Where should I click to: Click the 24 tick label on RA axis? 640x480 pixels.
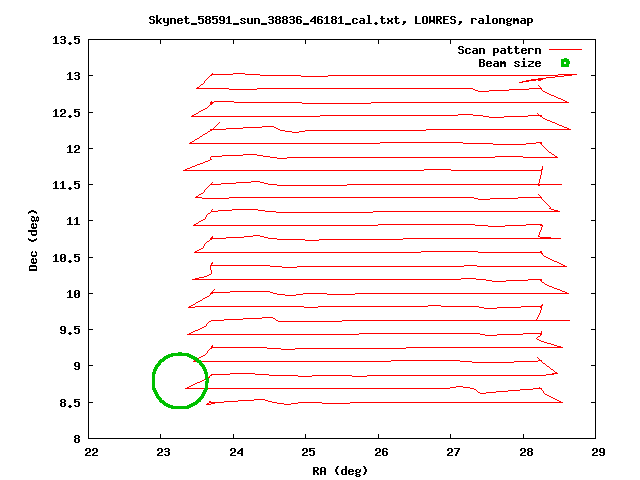tap(236, 452)
